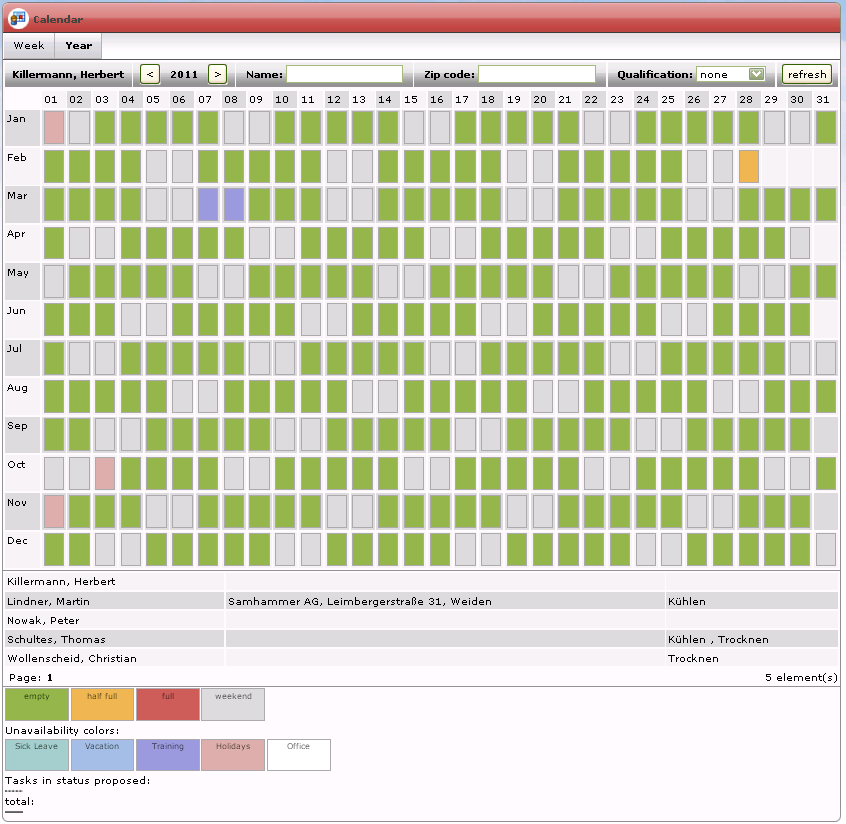Click into the Name input field
The image size is (846, 824).
pyautogui.click(x=344, y=74)
